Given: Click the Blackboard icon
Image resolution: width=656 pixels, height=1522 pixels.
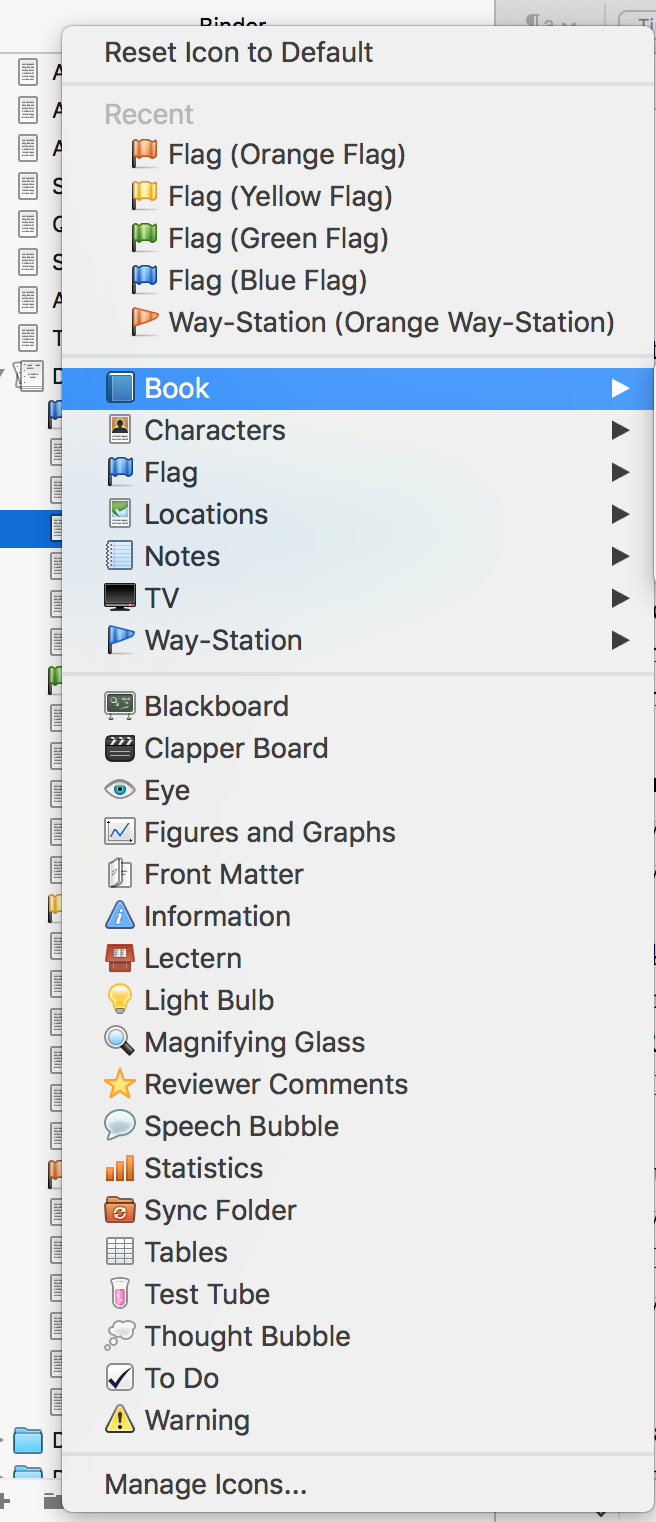Looking at the screenshot, I should [120, 706].
